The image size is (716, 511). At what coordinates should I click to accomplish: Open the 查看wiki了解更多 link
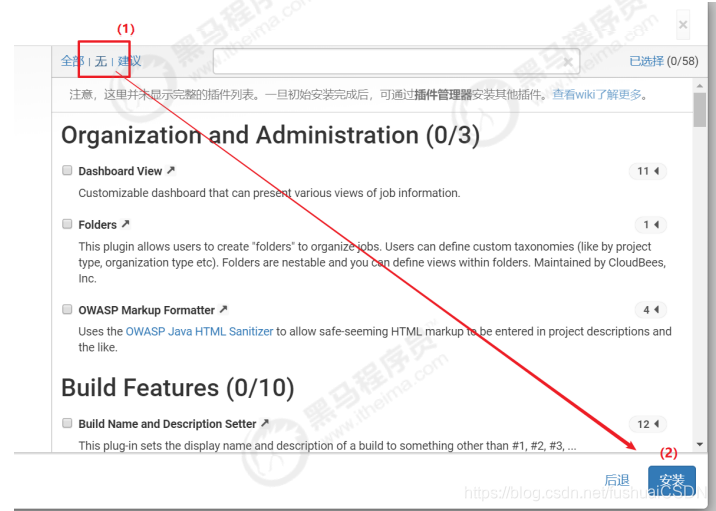click(597, 95)
